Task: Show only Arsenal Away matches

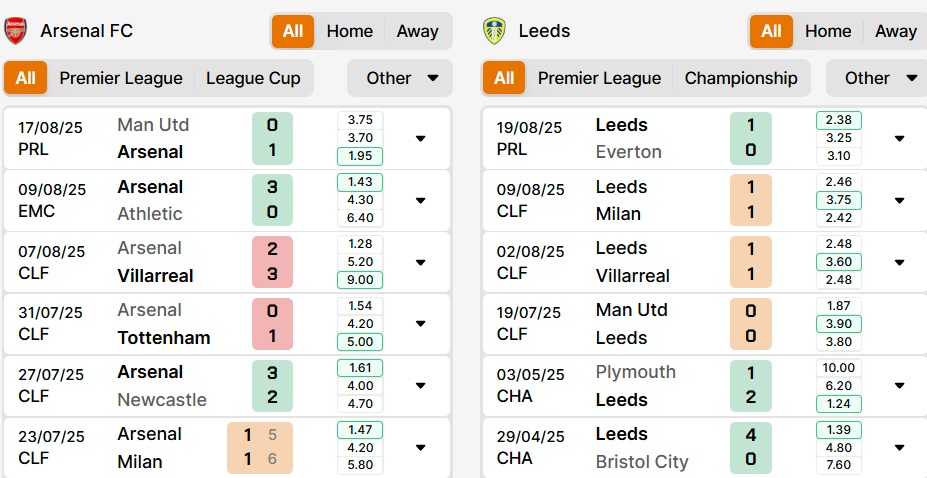Action: pos(417,31)
